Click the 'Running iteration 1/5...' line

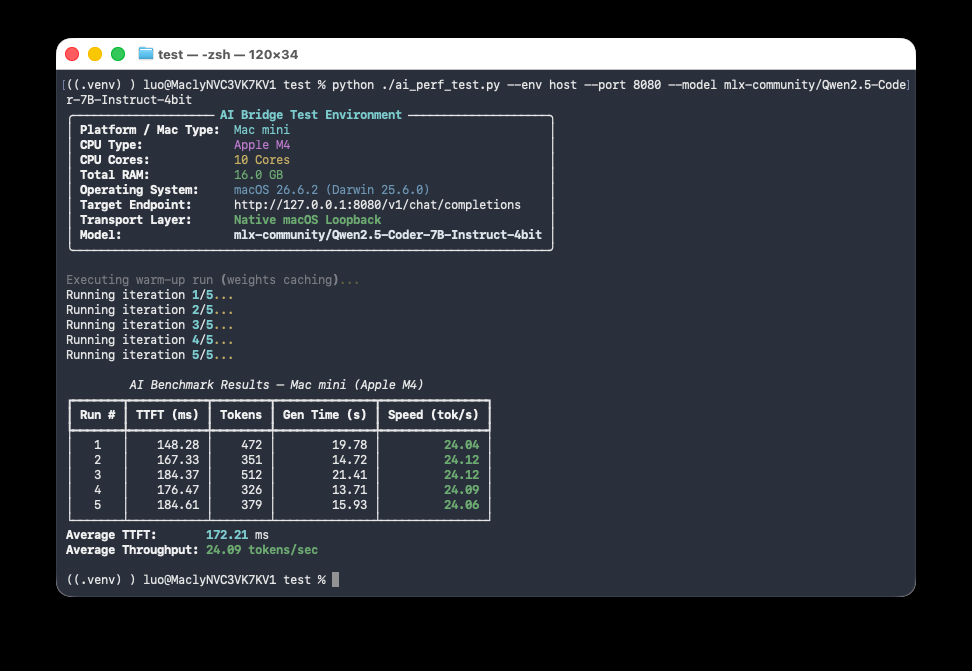(149, 295)
